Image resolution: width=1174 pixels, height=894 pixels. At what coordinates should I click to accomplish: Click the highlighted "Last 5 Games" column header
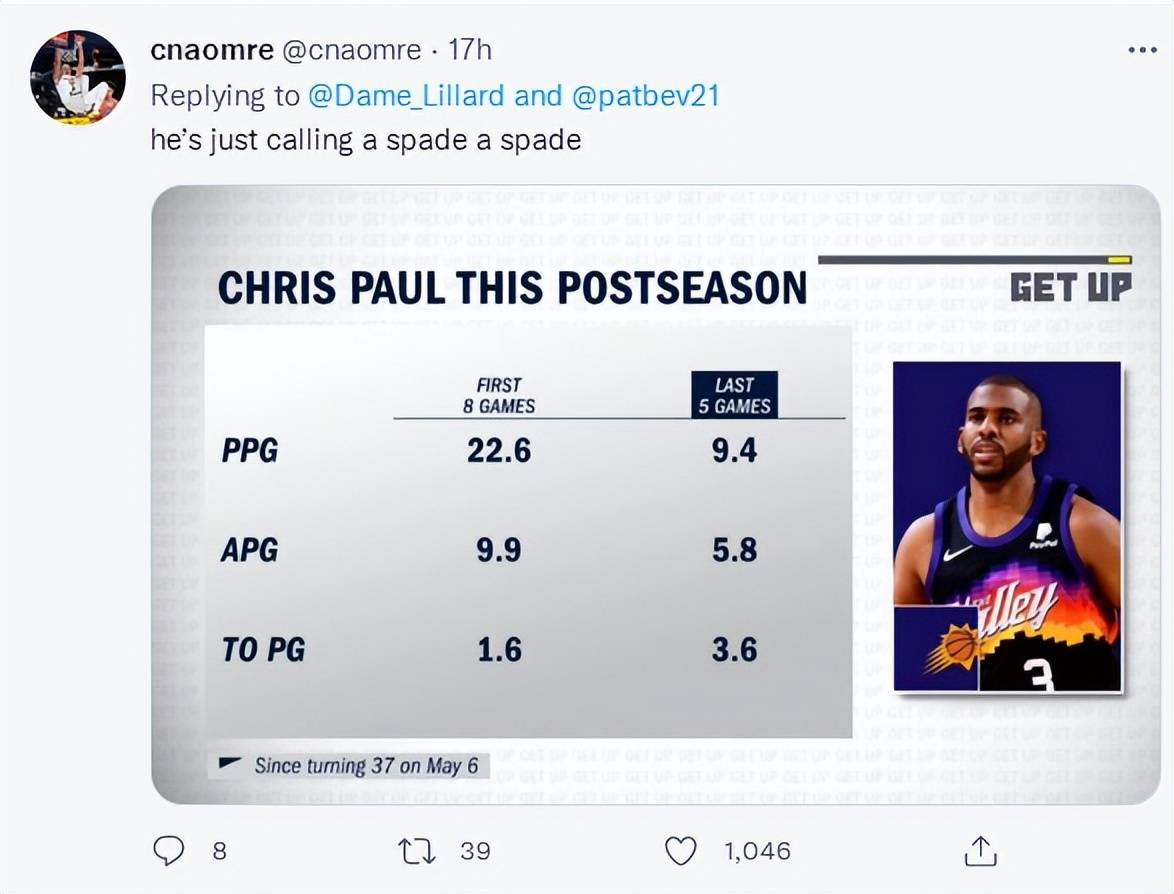coord(734,395)
